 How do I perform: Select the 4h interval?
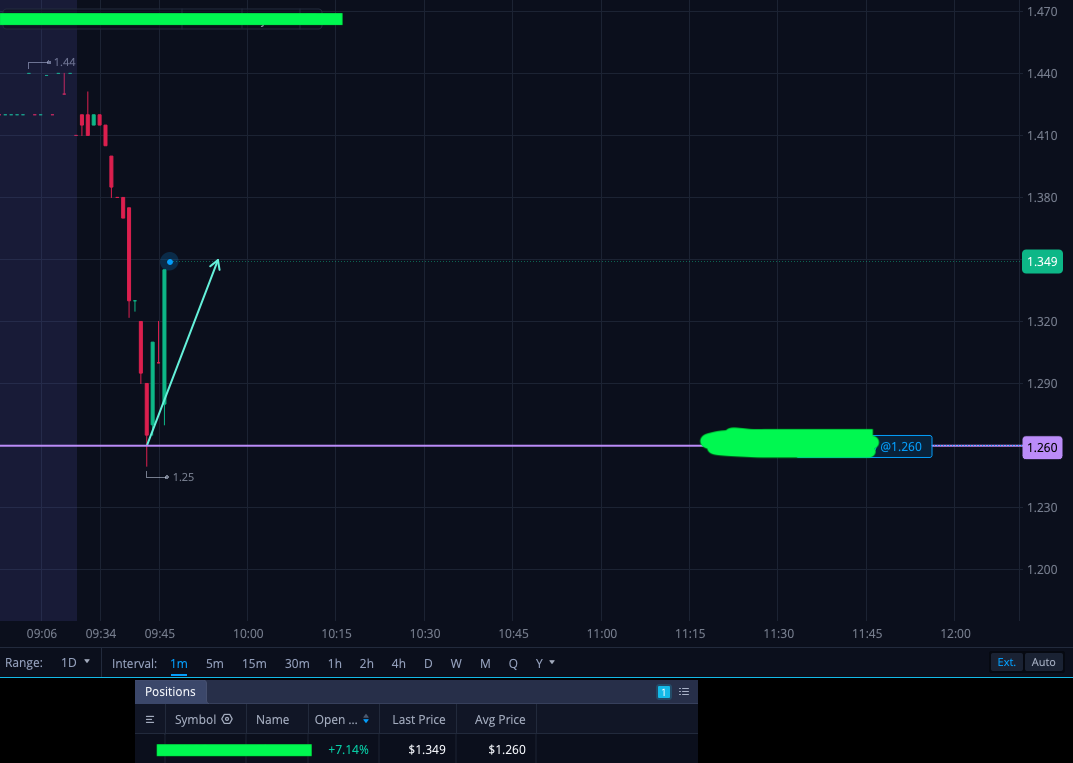[398, 663]
